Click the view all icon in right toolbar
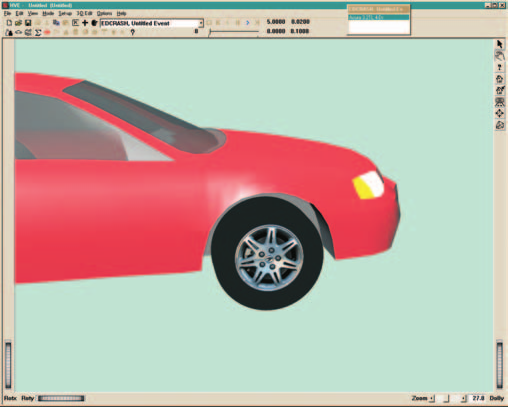The height and width of the screenshot is (407, 508). click(x=499, y=102)
